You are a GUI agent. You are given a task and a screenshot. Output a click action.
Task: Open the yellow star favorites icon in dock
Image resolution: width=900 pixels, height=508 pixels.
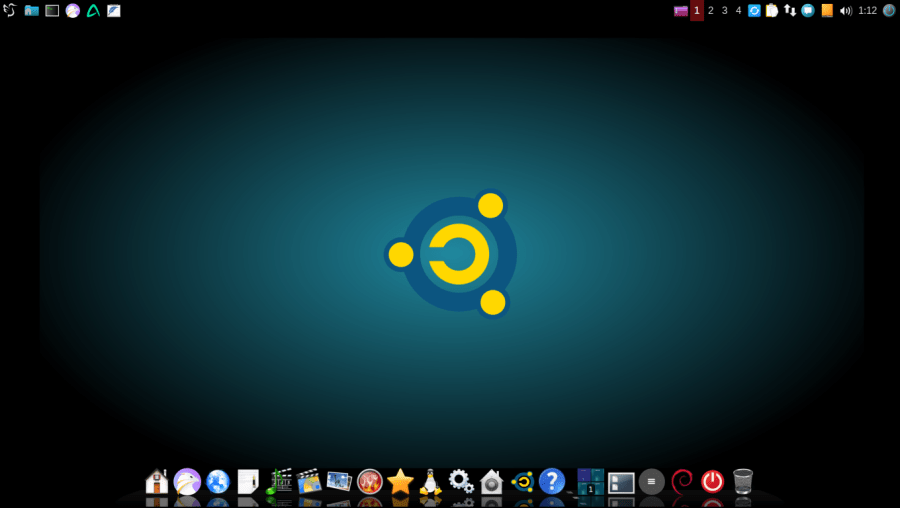[x=400, y=482]
